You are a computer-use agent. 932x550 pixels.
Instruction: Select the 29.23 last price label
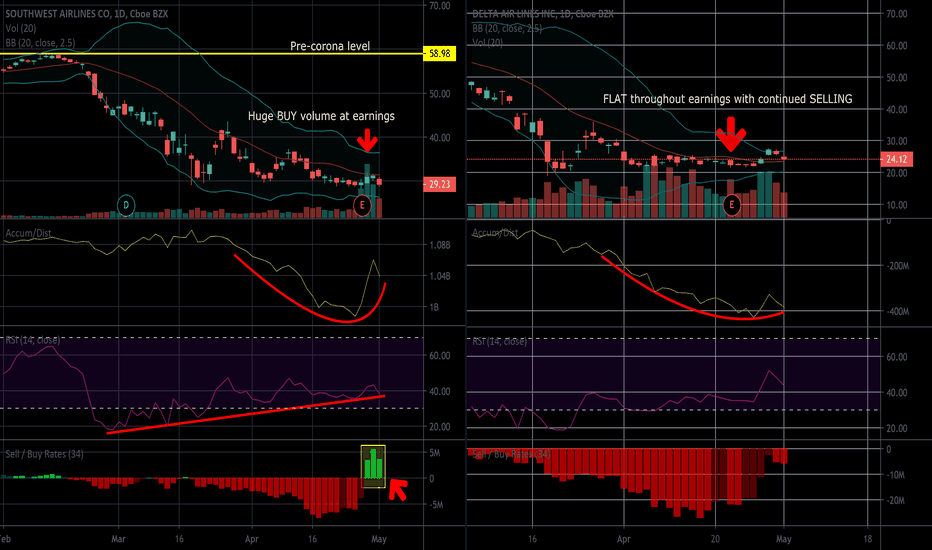click(439, 184)
